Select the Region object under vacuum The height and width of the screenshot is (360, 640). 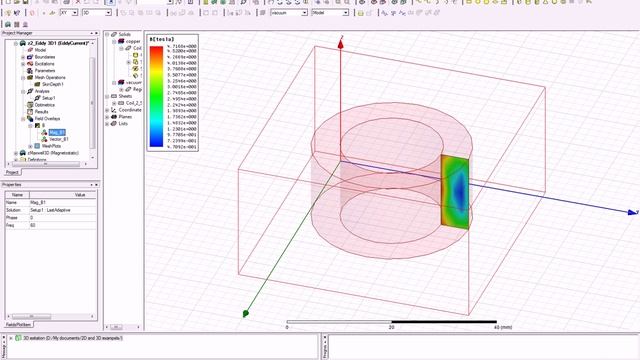coord(134,89)
